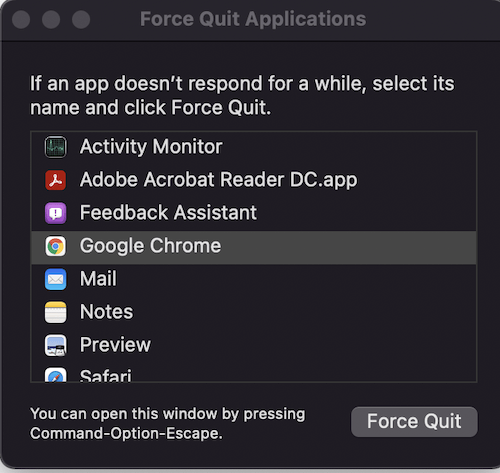Image resolution: width=500 pixels, height=473 pixels.
Task: Select the Preview list entry
Action: tap(254, 345)
